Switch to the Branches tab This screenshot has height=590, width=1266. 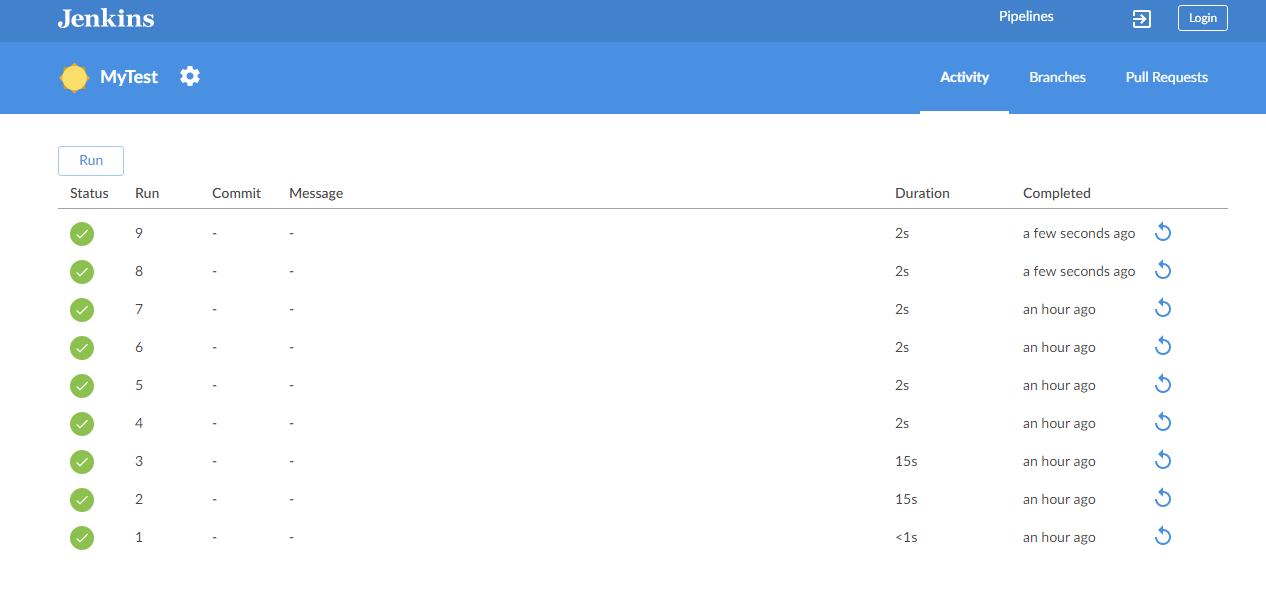1057,77
